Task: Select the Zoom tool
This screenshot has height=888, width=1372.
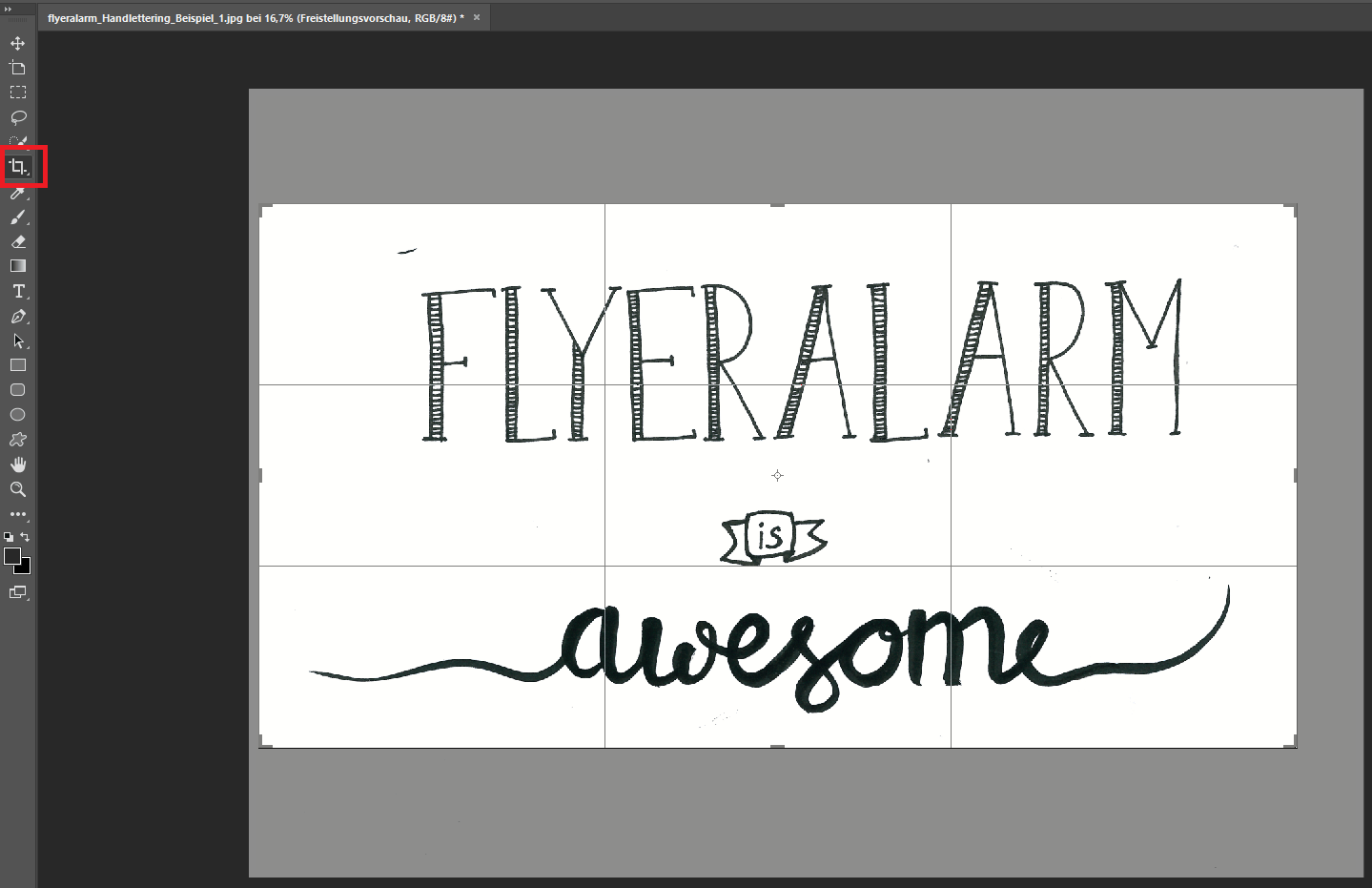Action: [x=17, y=489]
